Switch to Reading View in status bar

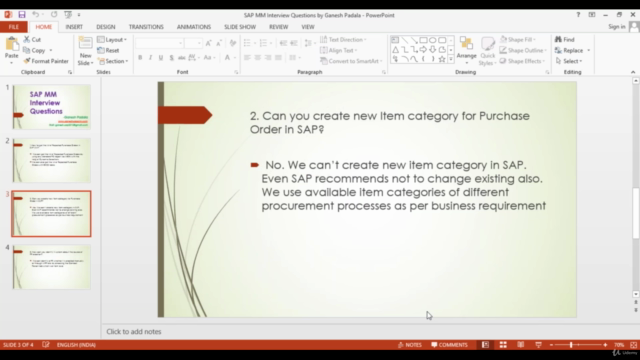click(521, 345)
